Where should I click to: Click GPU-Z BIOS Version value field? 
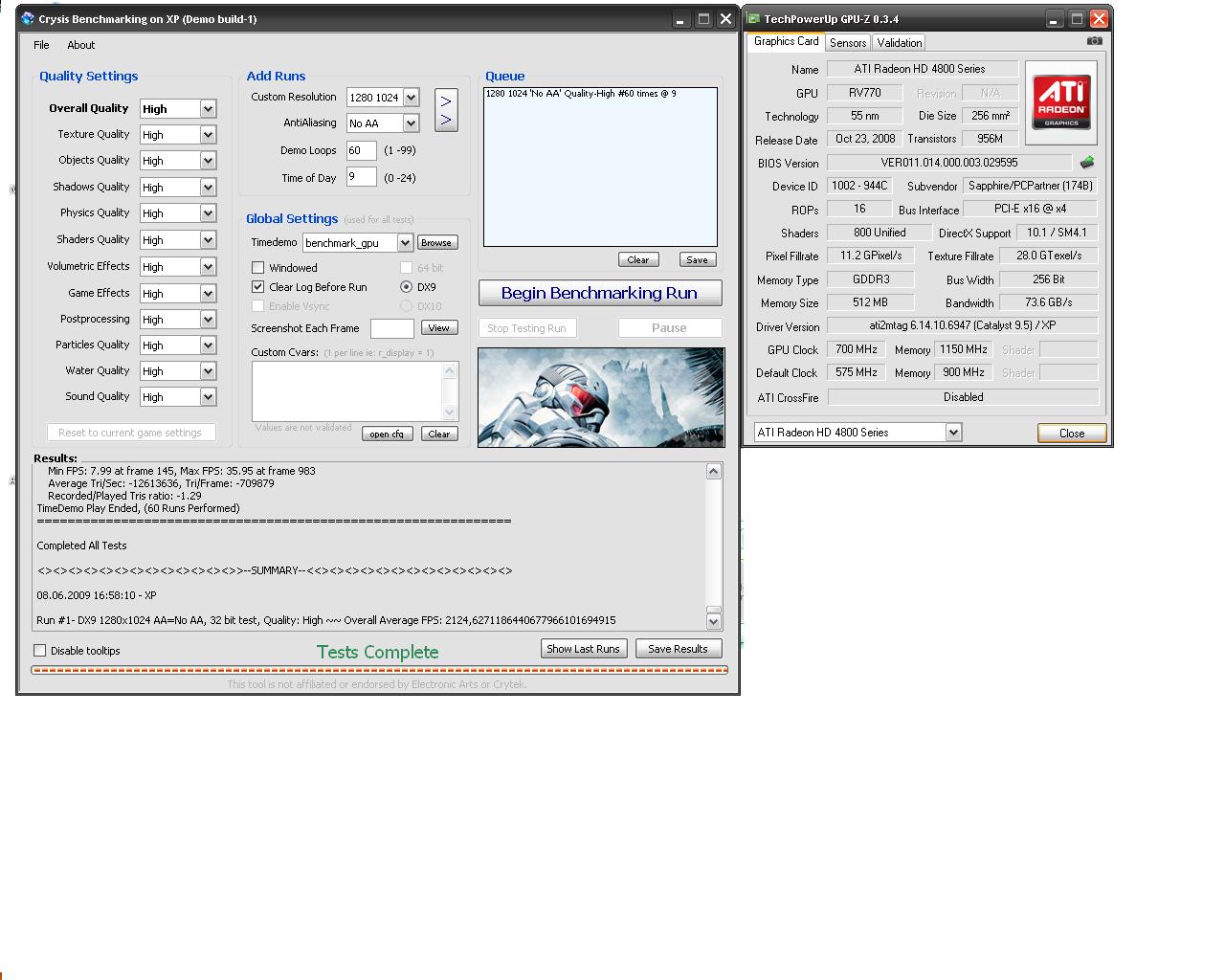[x=949, y=163]
